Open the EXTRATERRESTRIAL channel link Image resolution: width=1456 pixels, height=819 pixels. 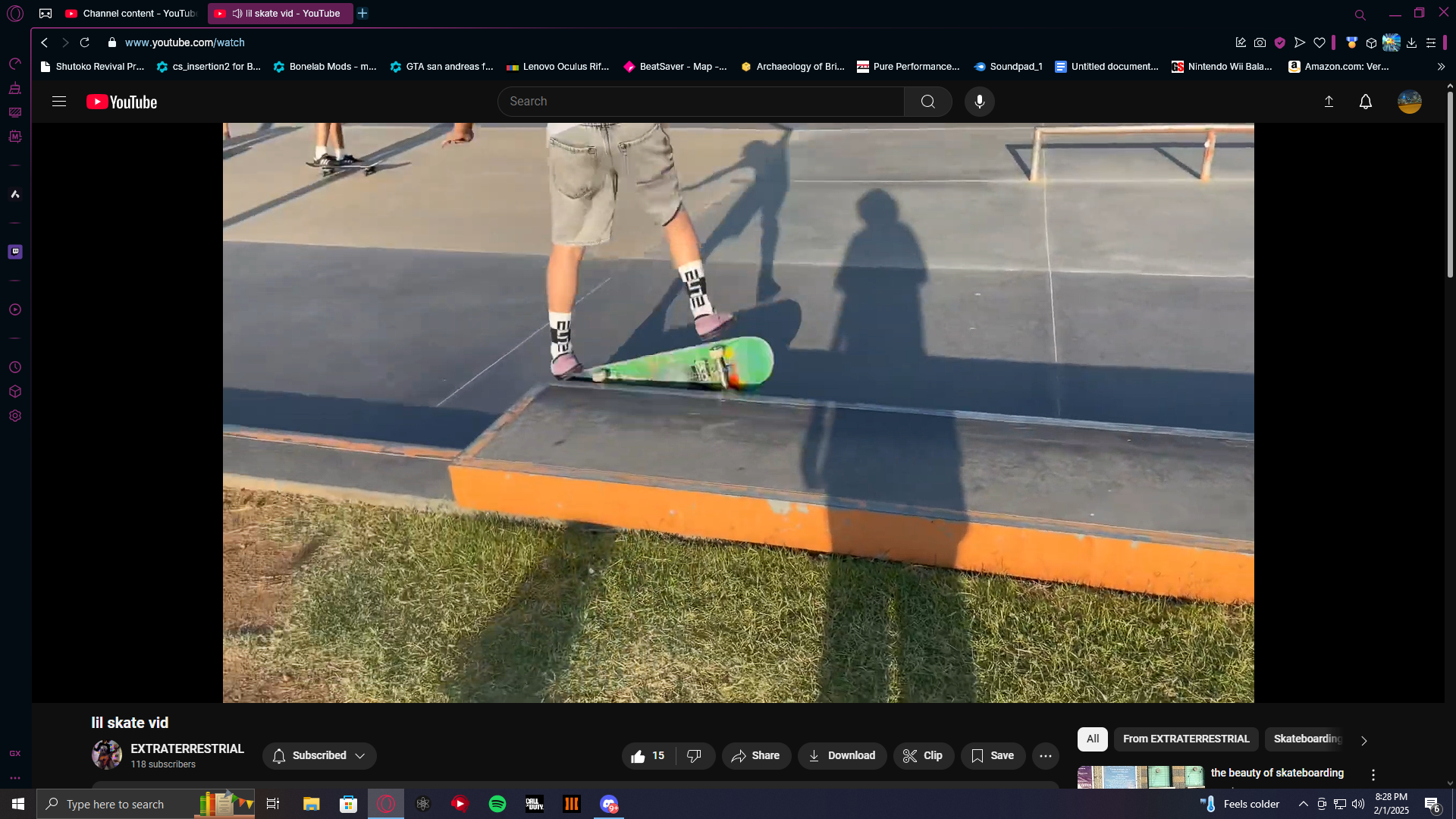pos(187,748)
